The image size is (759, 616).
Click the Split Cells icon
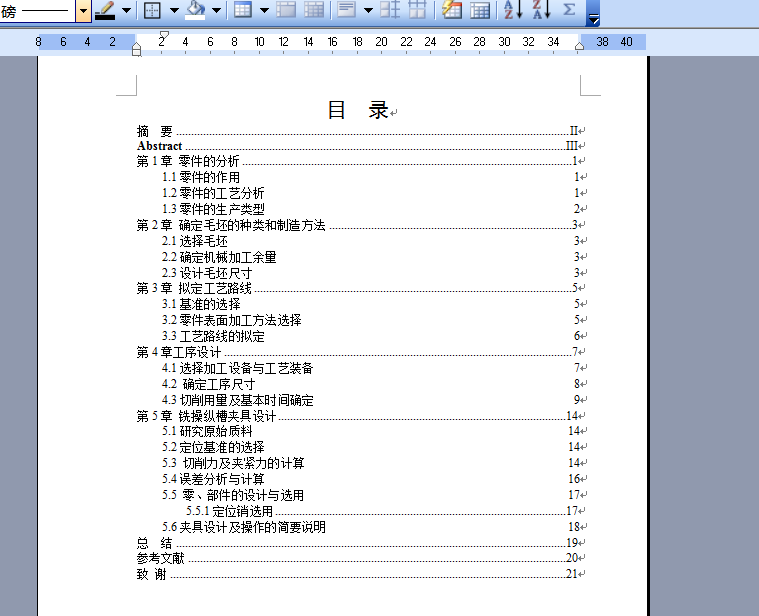[314, 10]
